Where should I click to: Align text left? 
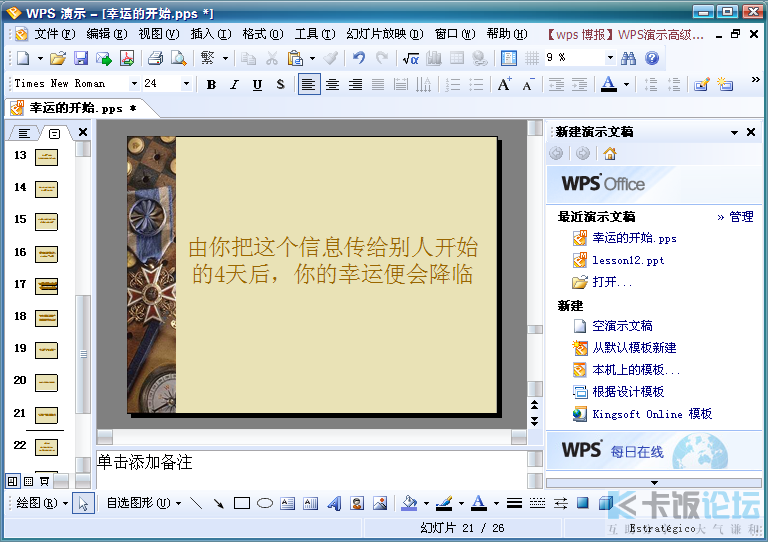click(x=309, y=84)
